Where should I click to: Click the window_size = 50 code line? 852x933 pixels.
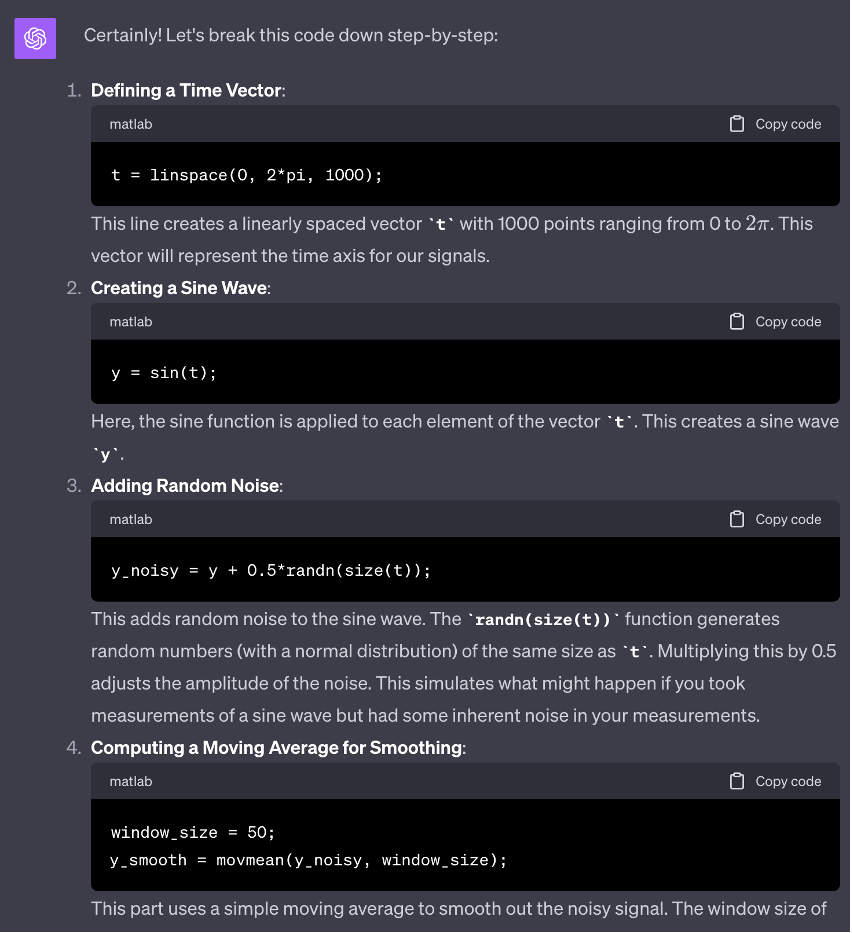click(193, 832)
